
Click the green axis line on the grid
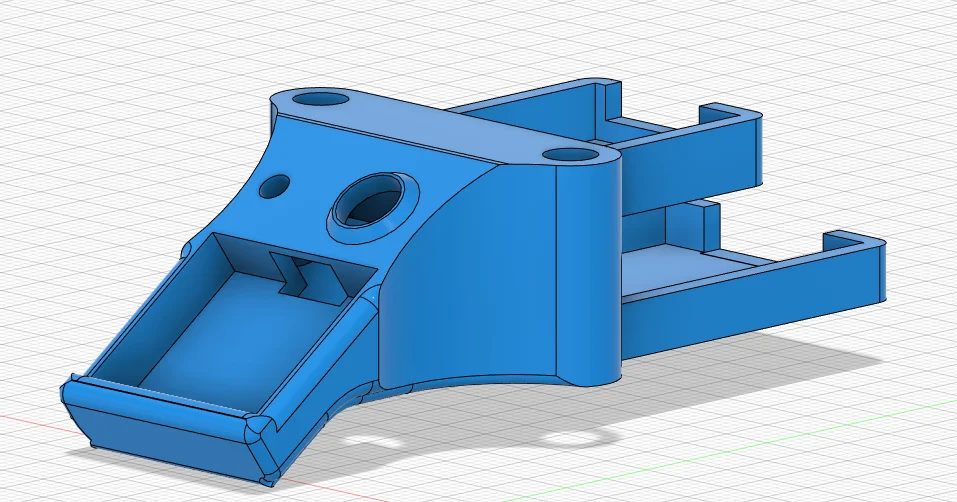[732, 450]
